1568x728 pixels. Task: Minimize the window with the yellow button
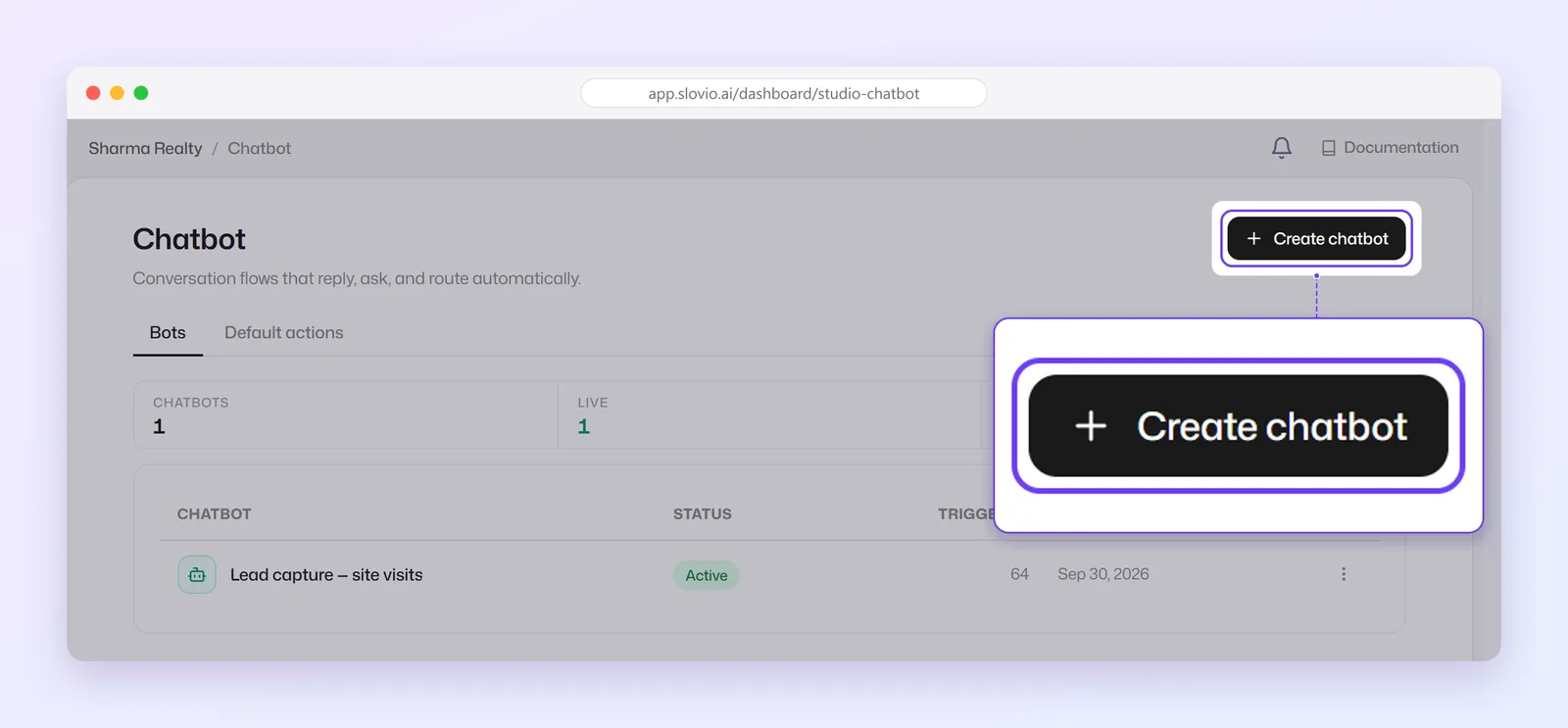[x=117, y=93]
